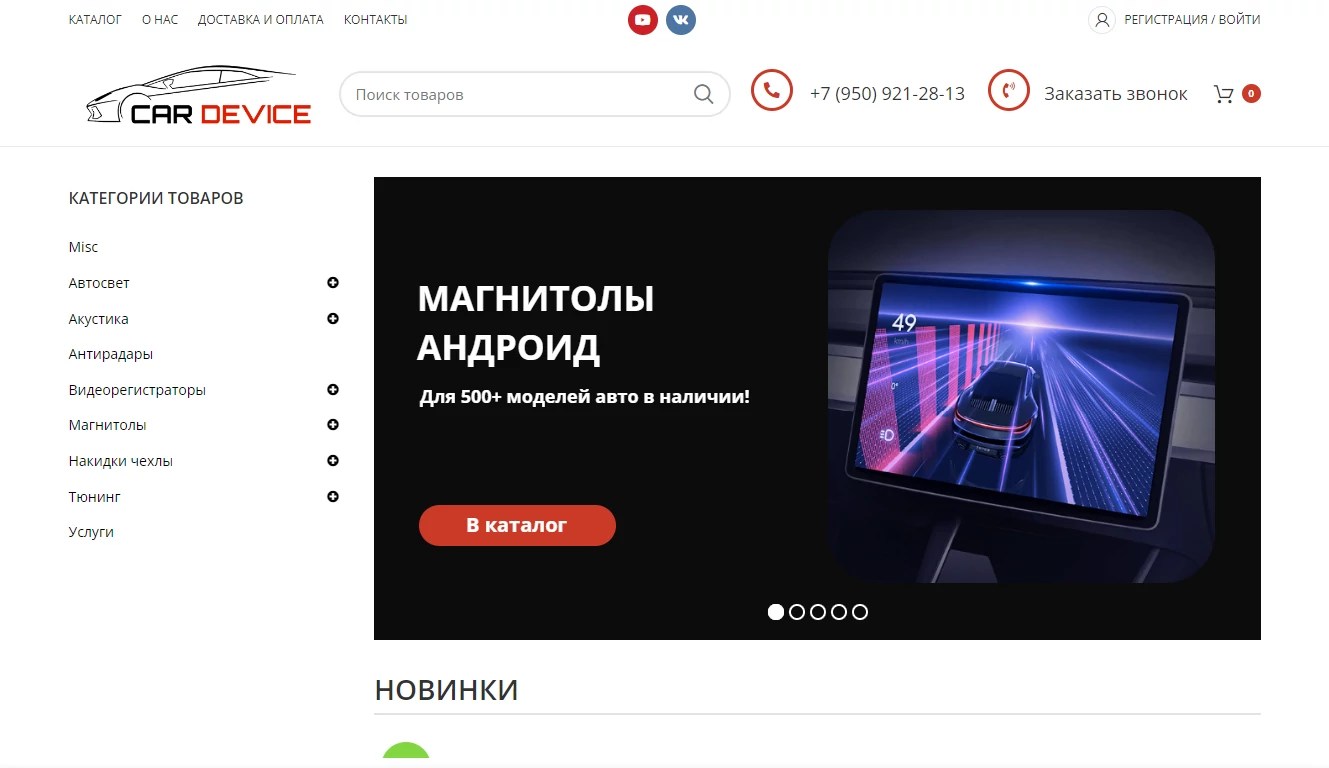Viewport: 1329px width, 768px height.
Task: Open the Накидки чехлы category link
Action: [121, 461]
